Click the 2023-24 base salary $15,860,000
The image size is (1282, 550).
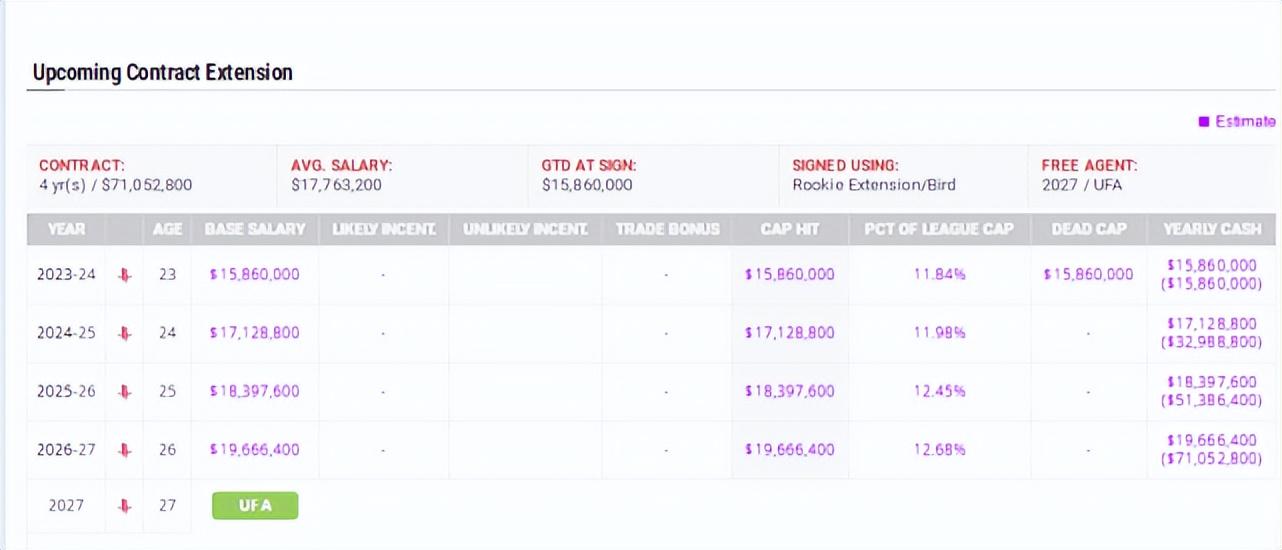254,274
